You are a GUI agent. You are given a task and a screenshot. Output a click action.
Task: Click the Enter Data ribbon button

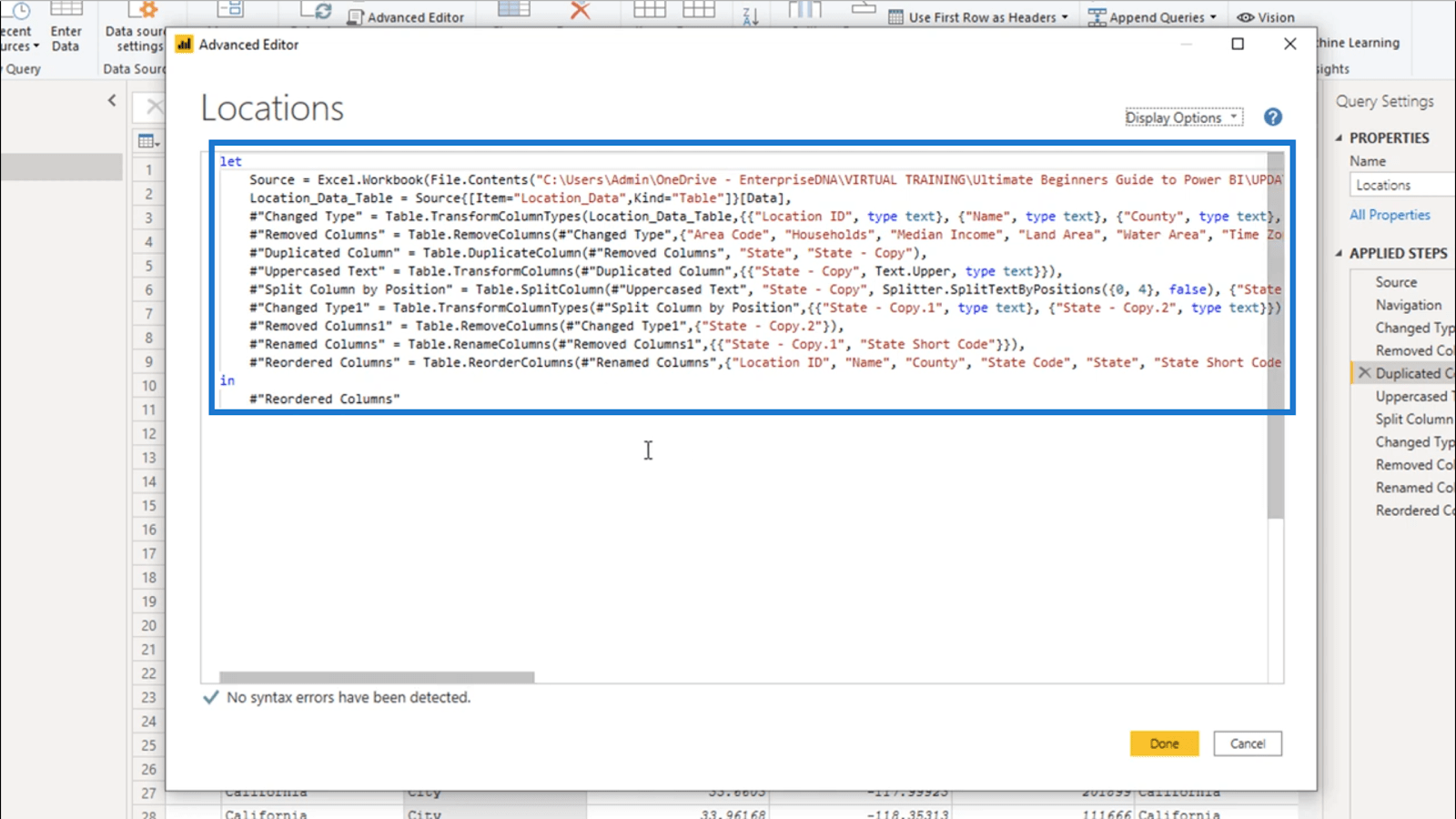(x=66, y=27)
